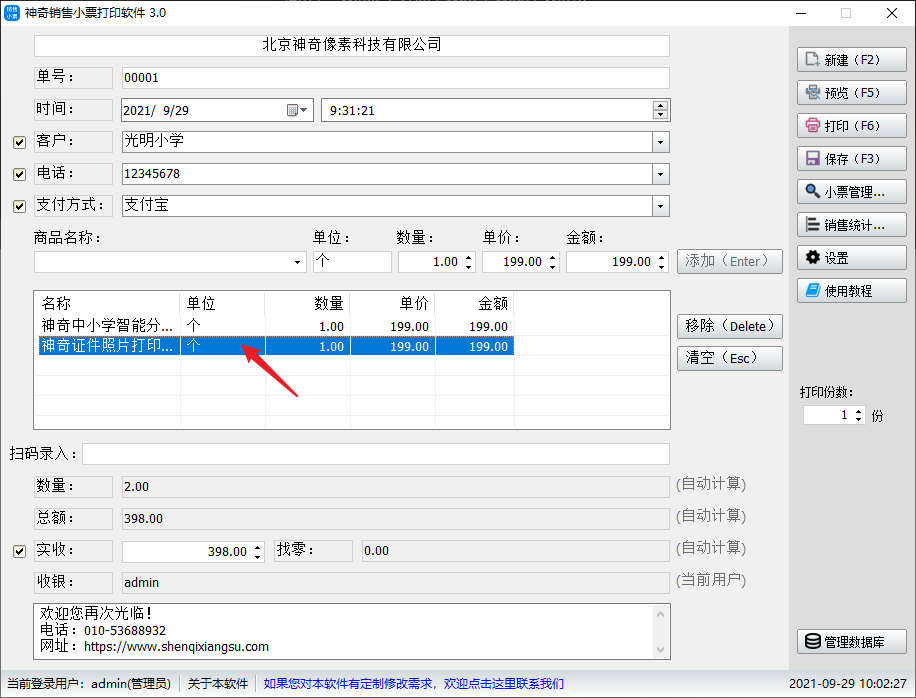Open receipt management (小票管理)
Screen dimensions: 916x698
click(x=851, y=192)
